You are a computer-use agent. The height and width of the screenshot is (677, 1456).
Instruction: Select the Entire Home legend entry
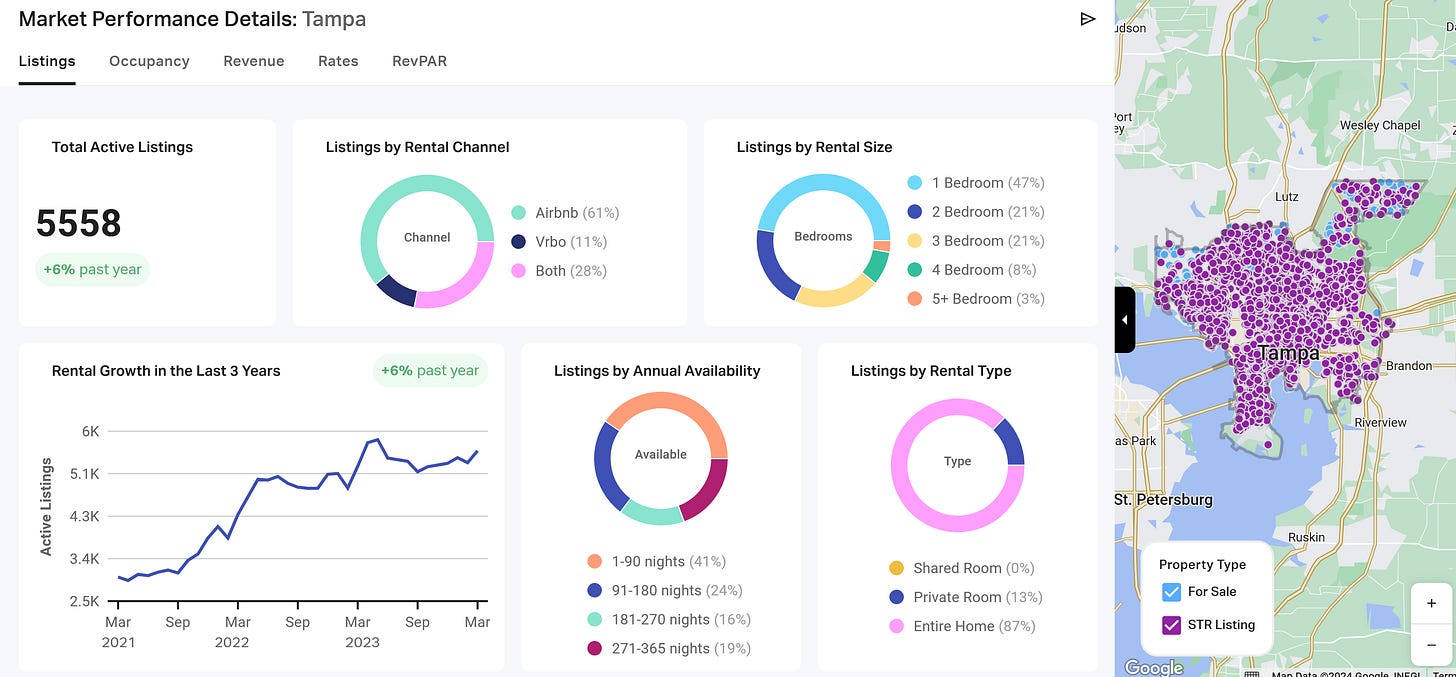click(x=962, y=626)
